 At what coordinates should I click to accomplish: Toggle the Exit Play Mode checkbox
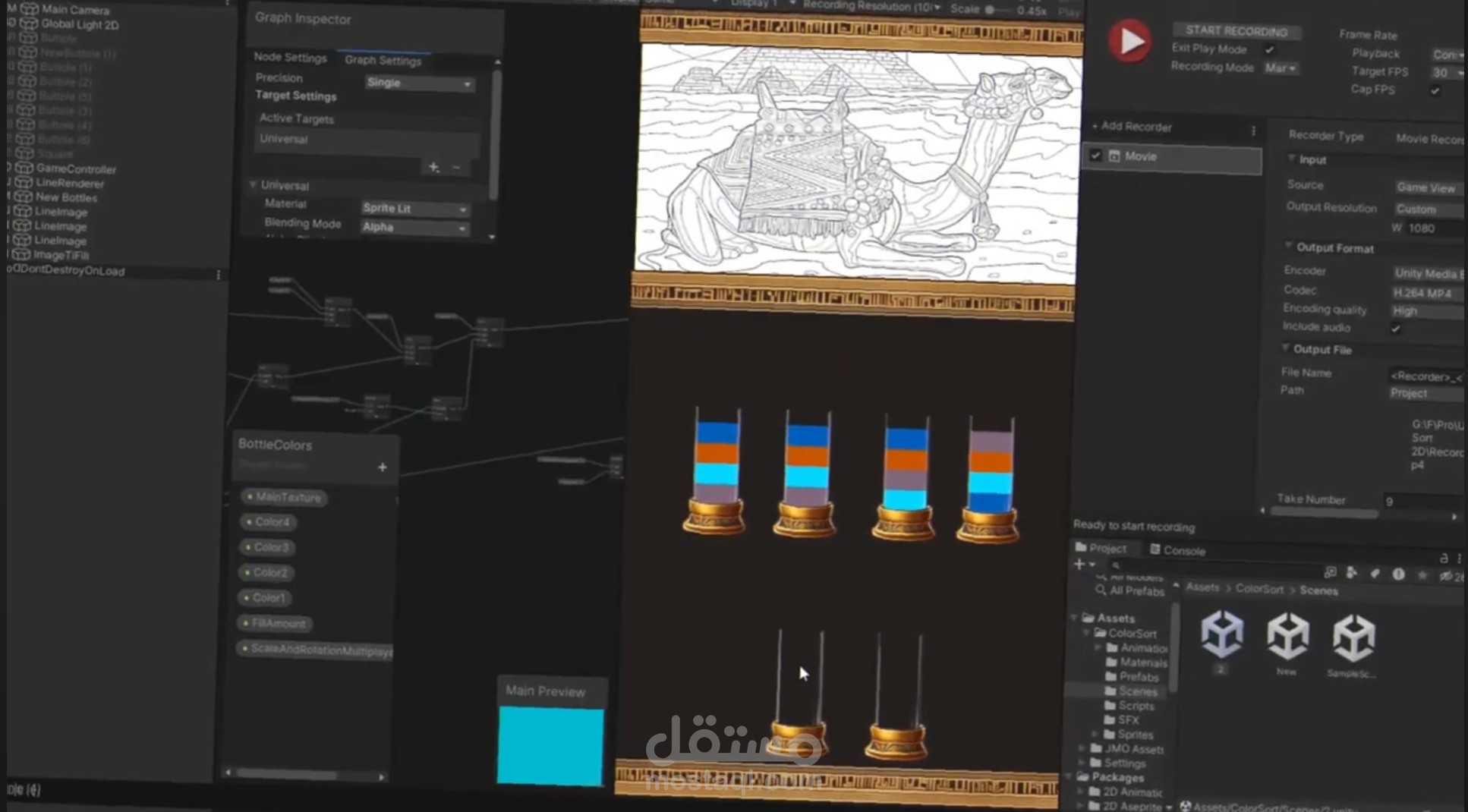pyautogui.click(x=1270, y=50)
